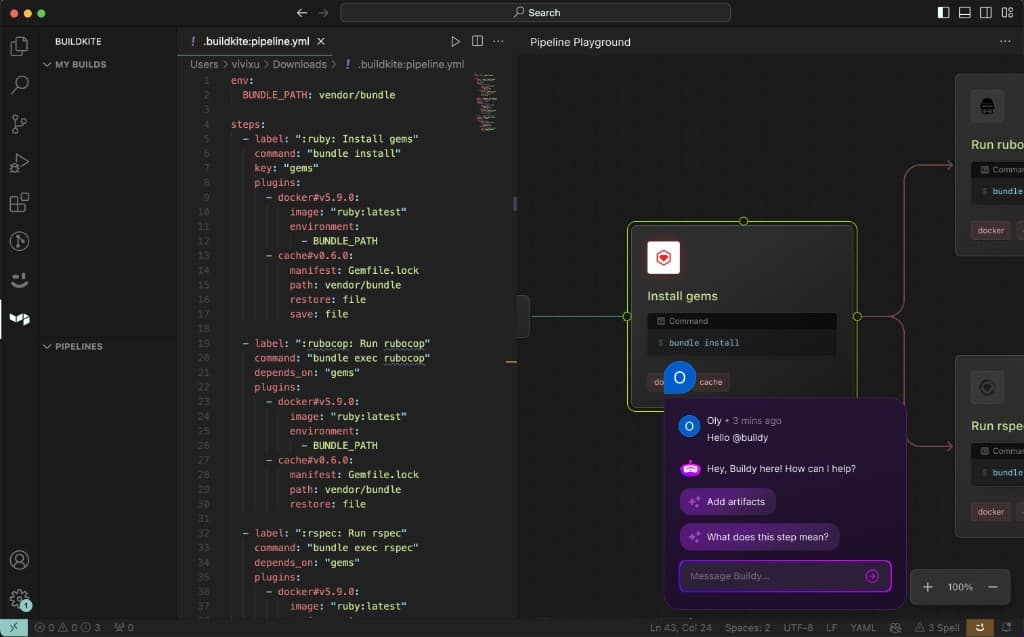Viewport: 1024px width, 637px height.
Task: Open the Pipeline Playground more actions menu
Action: (1005, 42)
